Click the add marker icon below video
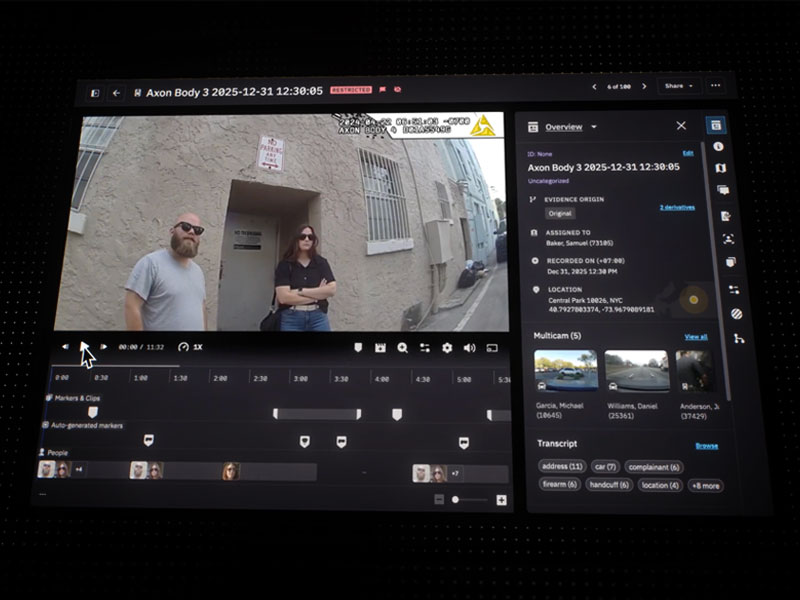The height and width of the screenshot is (600, 800). (359, 347)
